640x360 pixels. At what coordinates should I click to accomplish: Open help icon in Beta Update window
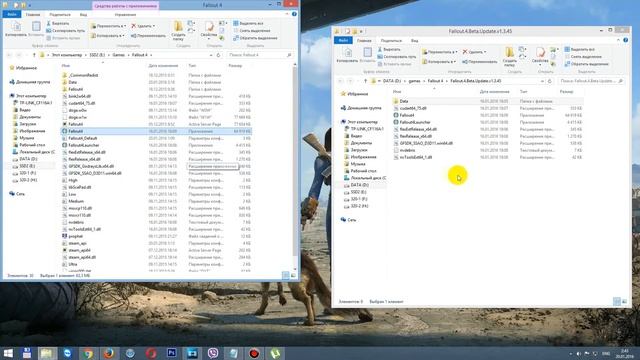coord(626,40)
